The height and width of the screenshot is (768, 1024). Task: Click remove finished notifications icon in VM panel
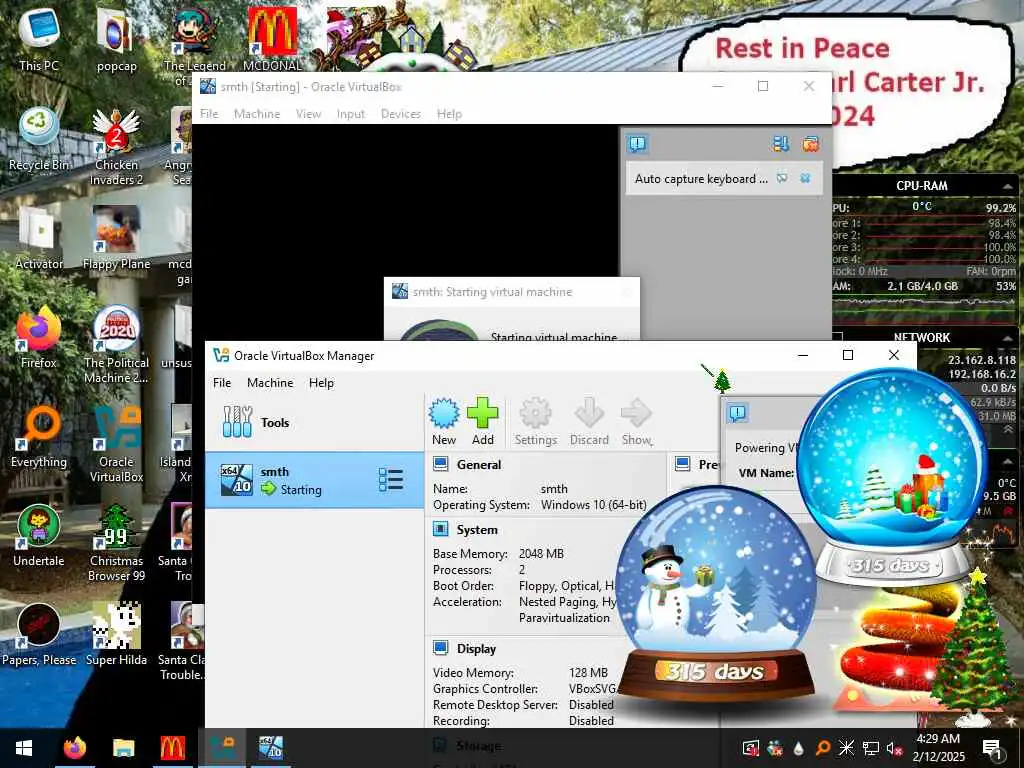coord(810,144)
